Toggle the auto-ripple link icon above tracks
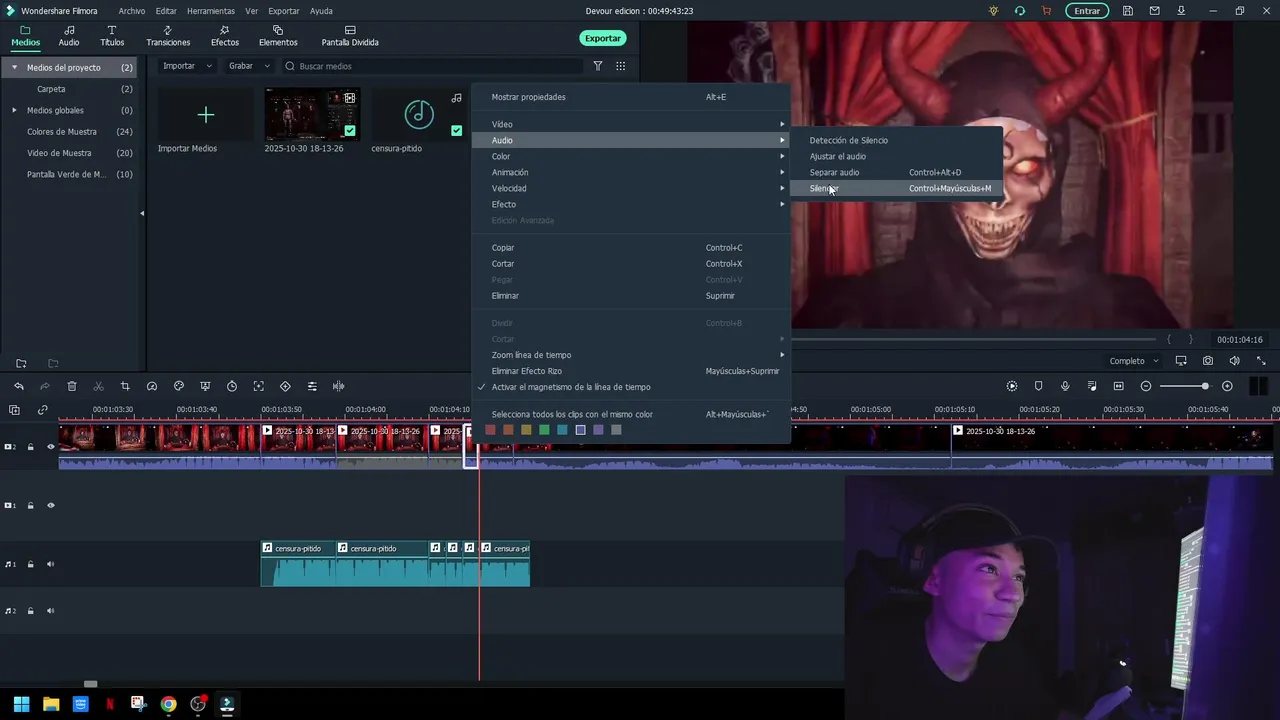This screenshot has height=720, width=1280. coord(42,410)
